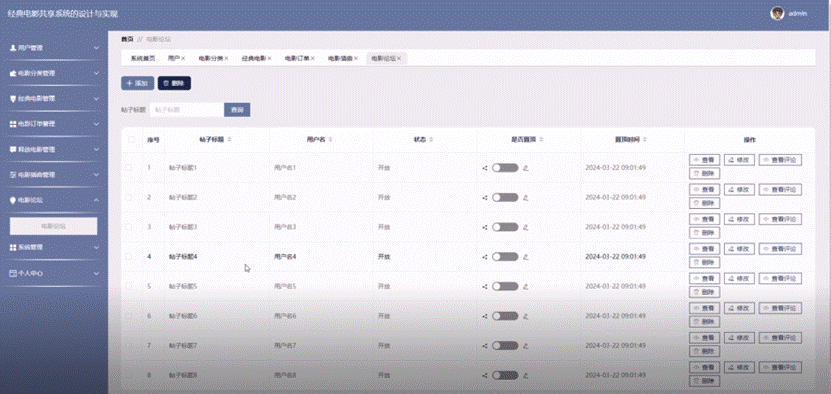Click share icon in row 1
This screenshot has width=831, height=394.
point(485,168)
